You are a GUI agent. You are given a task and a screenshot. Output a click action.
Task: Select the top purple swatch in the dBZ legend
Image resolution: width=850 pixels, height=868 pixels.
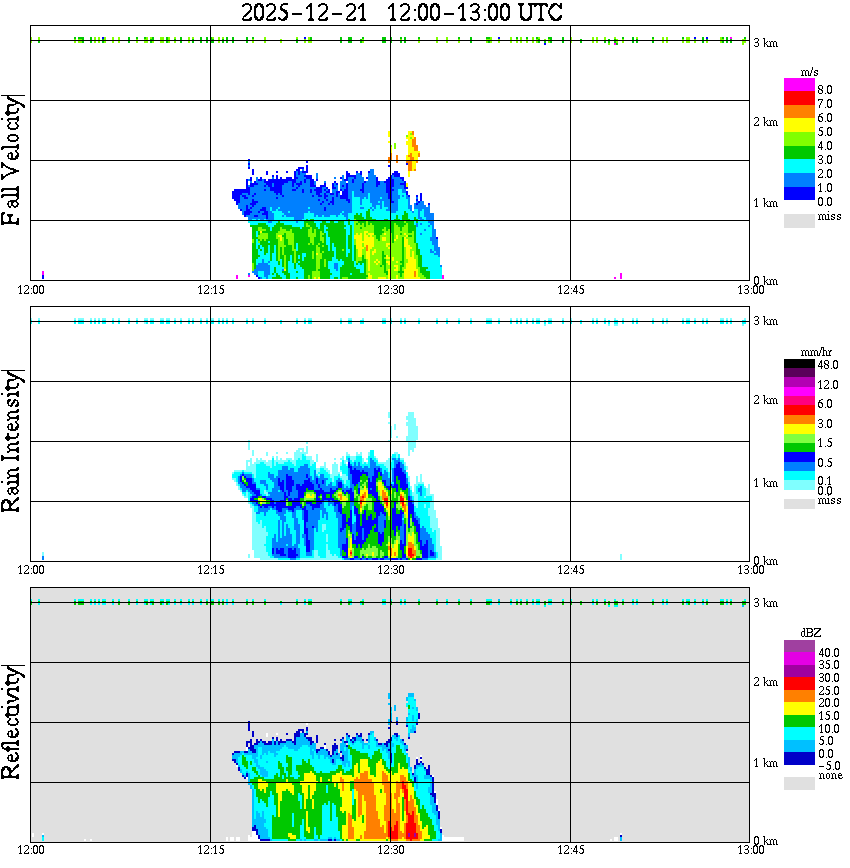click(799, 646)
